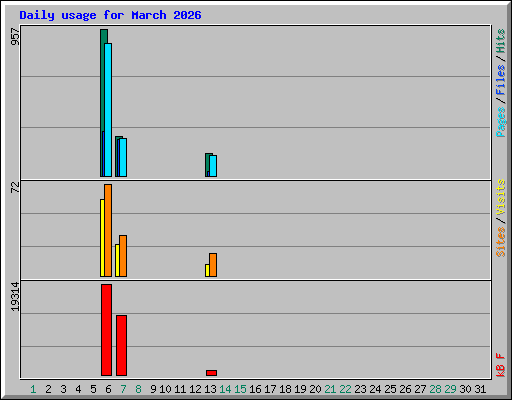This screenshot has height=400, width=512.
Task: Click day 14 on the x-axis
Action: 225,389
